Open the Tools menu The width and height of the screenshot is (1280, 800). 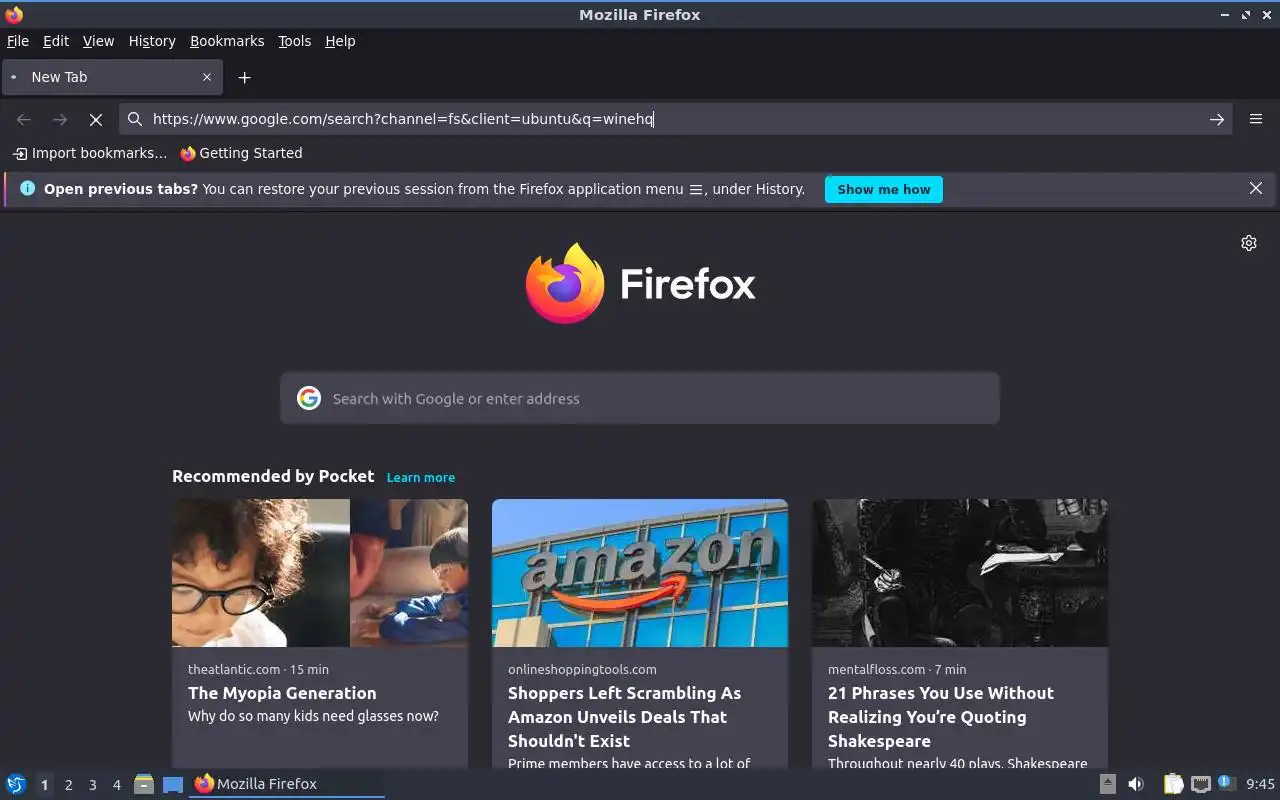294,41
